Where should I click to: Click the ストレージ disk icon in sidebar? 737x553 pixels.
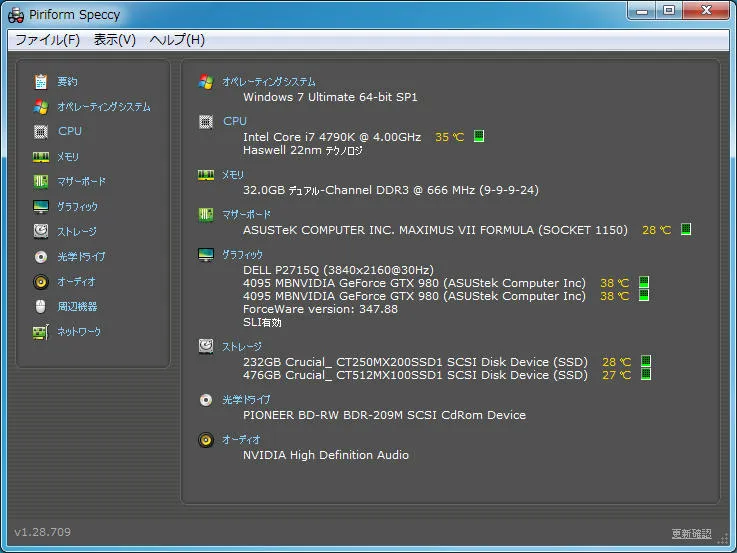pyautogui.click(x=41, y=231)
